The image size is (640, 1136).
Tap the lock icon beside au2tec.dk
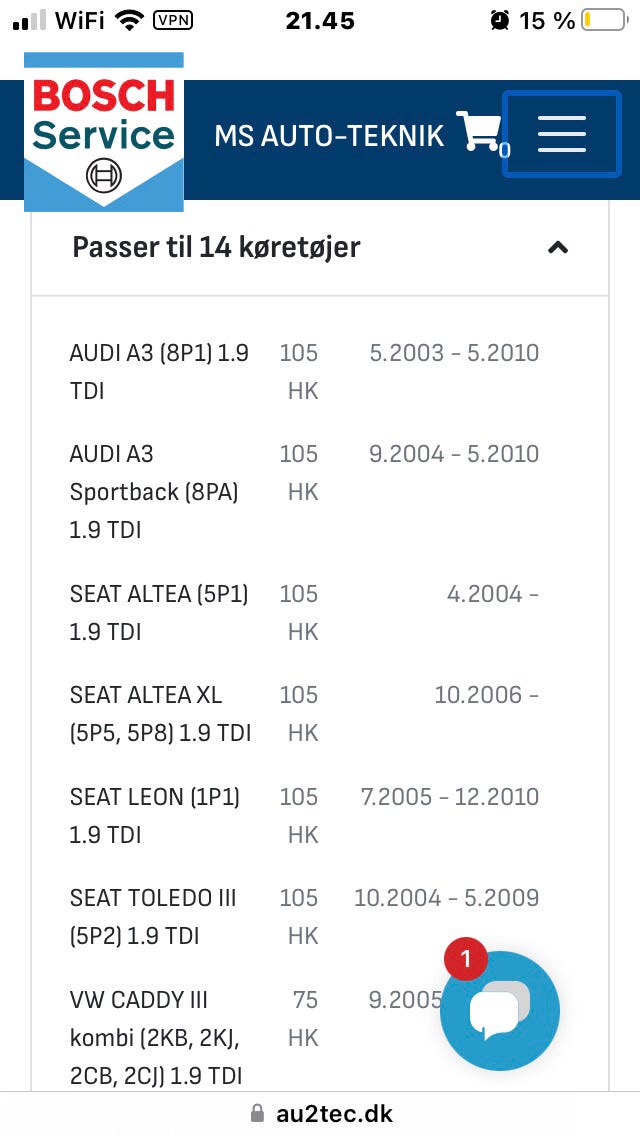257,1113
